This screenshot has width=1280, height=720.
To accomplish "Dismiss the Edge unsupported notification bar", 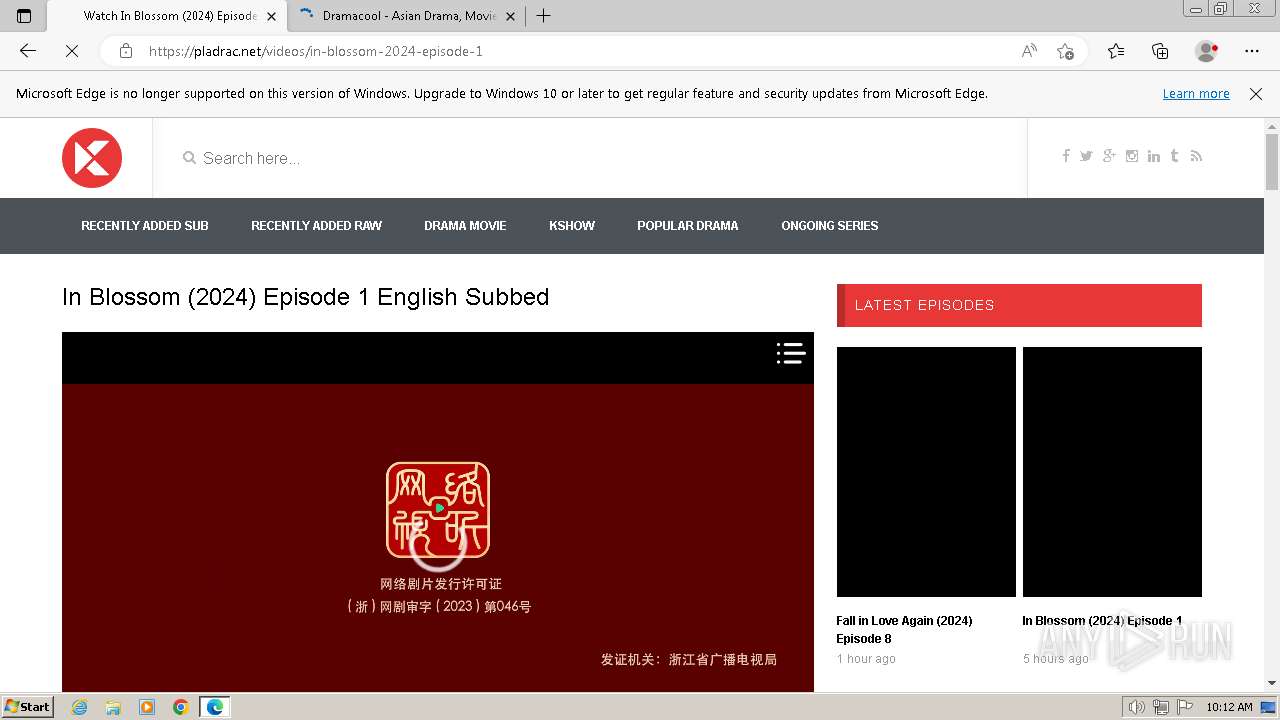I will coord(1256,94).
